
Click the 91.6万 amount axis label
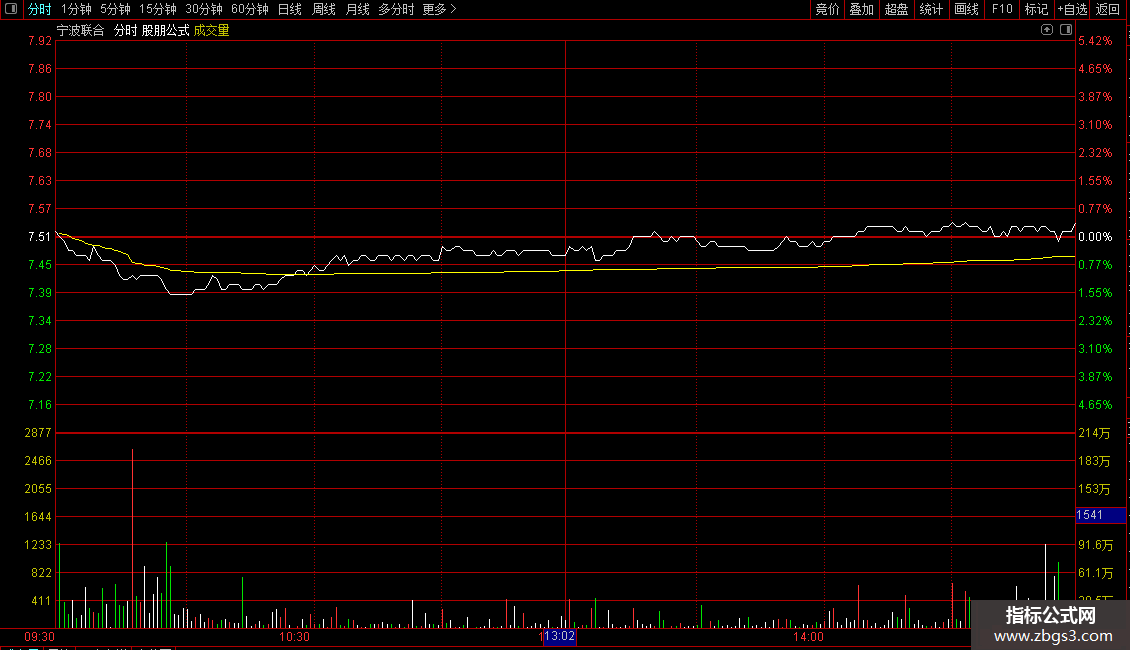coord(1095,545)
